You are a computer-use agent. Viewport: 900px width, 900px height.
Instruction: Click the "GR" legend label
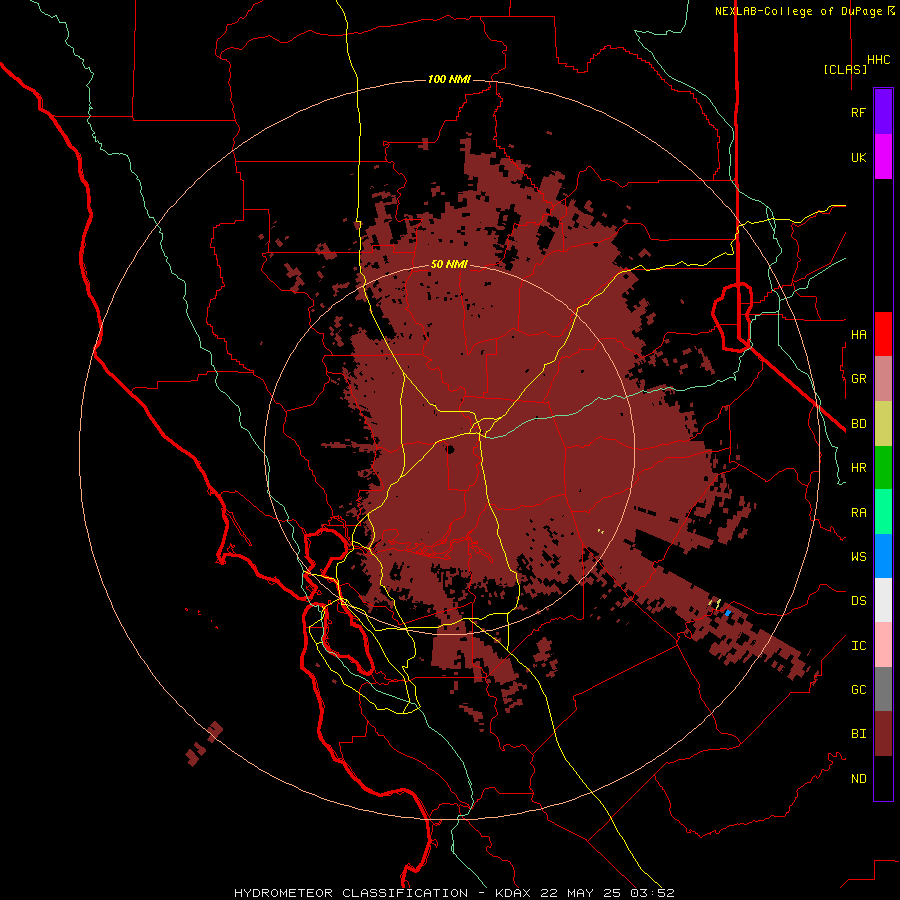click(x=858, y=379)
